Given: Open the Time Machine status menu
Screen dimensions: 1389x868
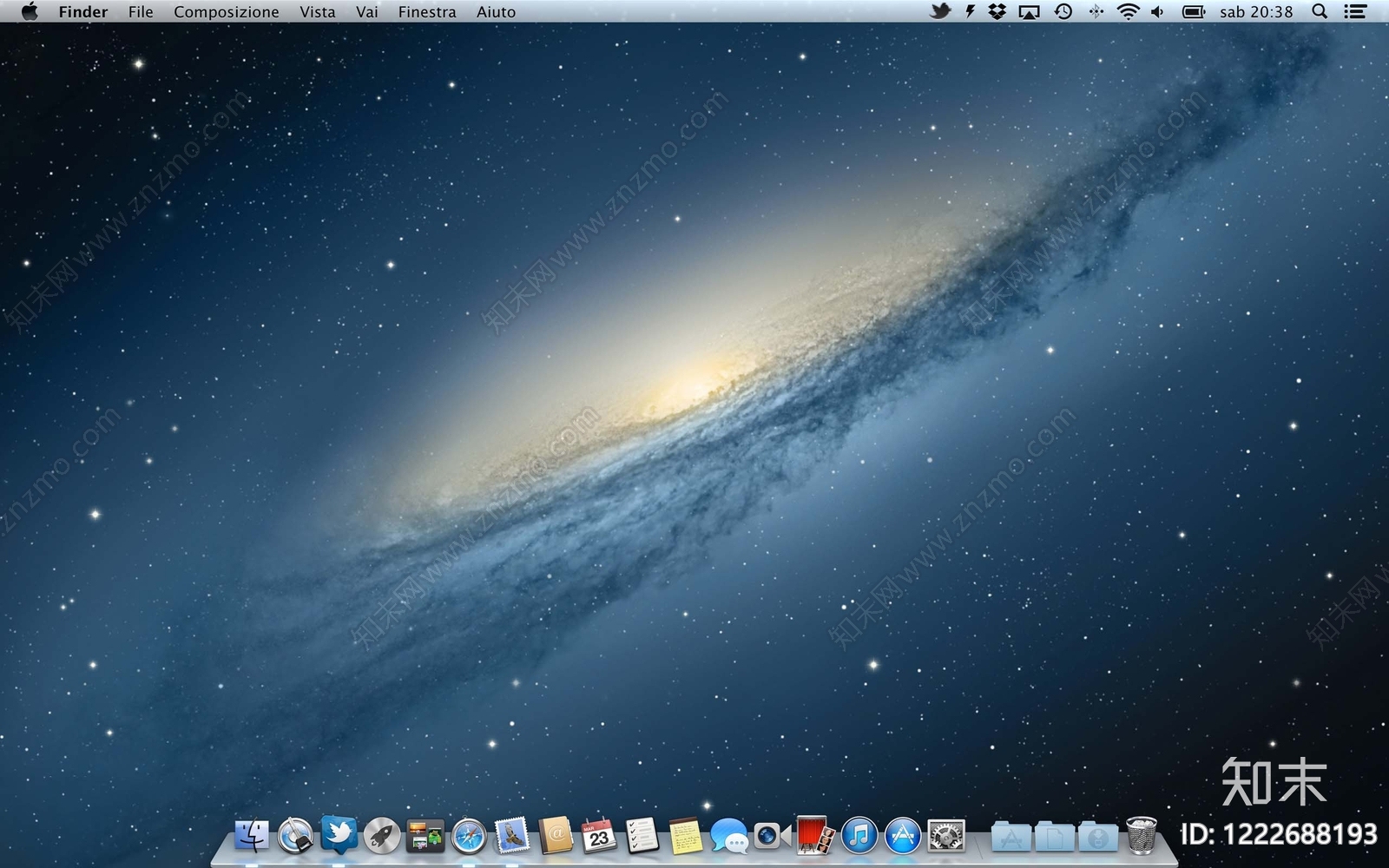Looking at the screenshot, I should click(x=1063, y=11).
